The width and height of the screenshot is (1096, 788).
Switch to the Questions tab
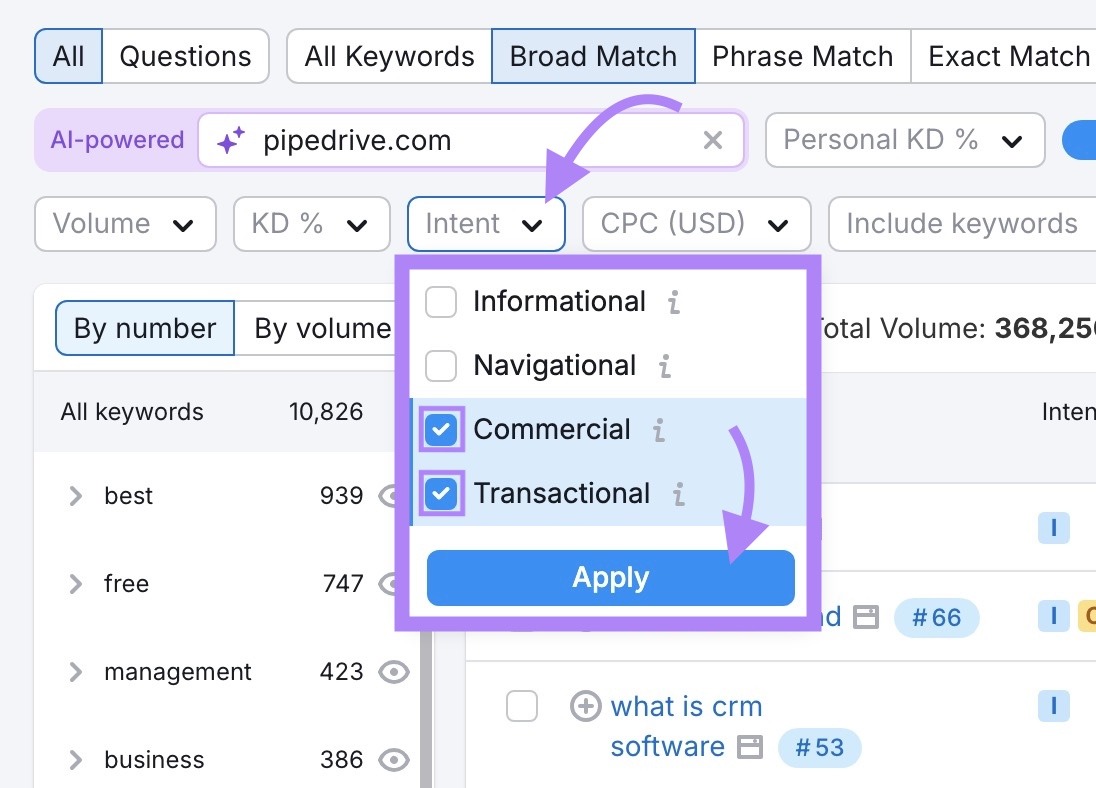(185, 56)
